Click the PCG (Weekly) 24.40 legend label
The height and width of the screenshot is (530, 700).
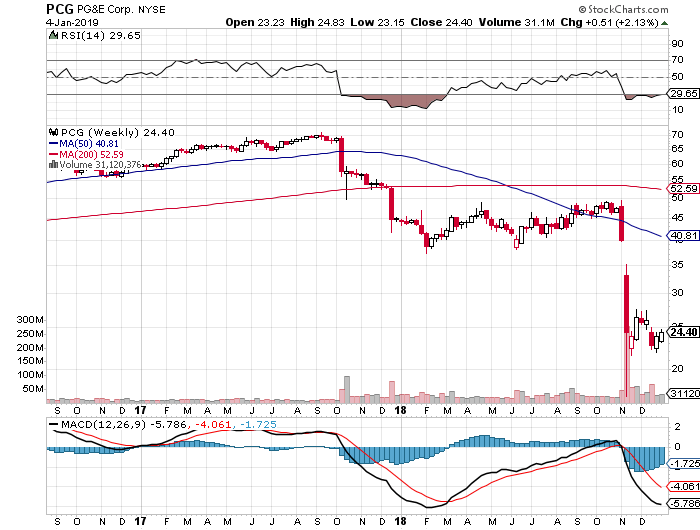[117, 132]
